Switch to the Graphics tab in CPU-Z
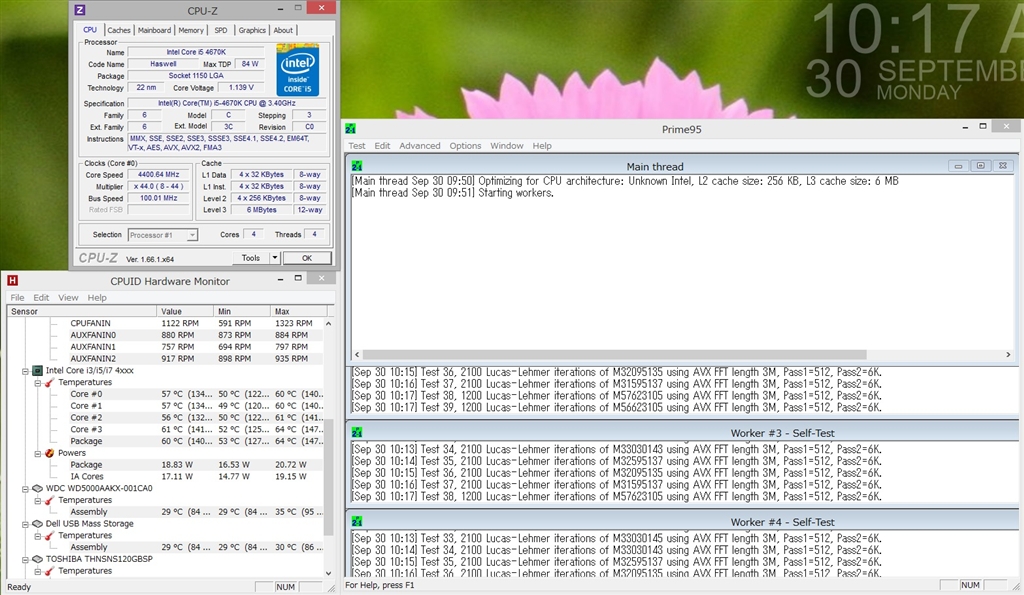 coord(252,30)
